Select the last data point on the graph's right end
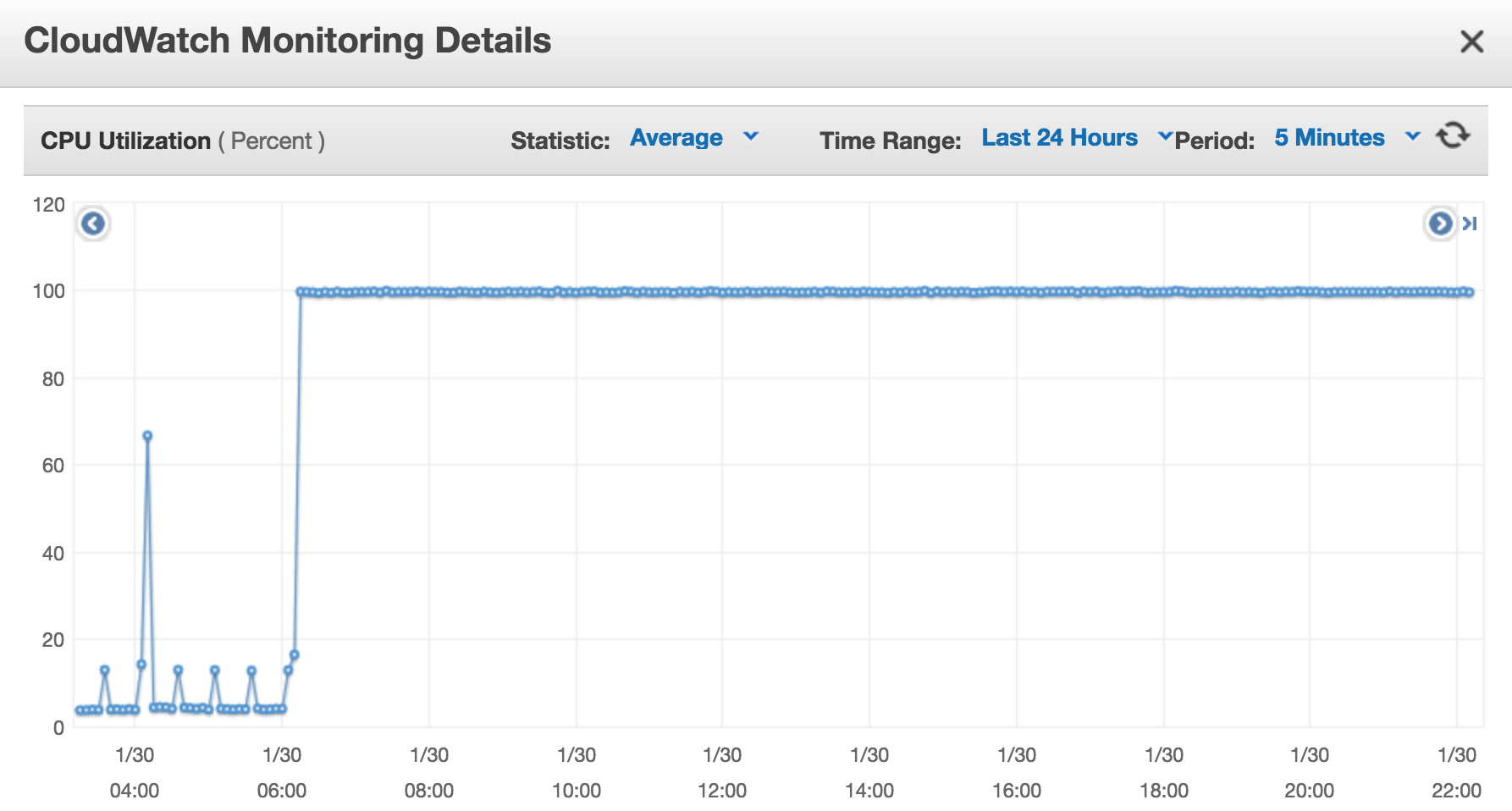This screenshot has height=811, width=1512. click(1470, 292)
